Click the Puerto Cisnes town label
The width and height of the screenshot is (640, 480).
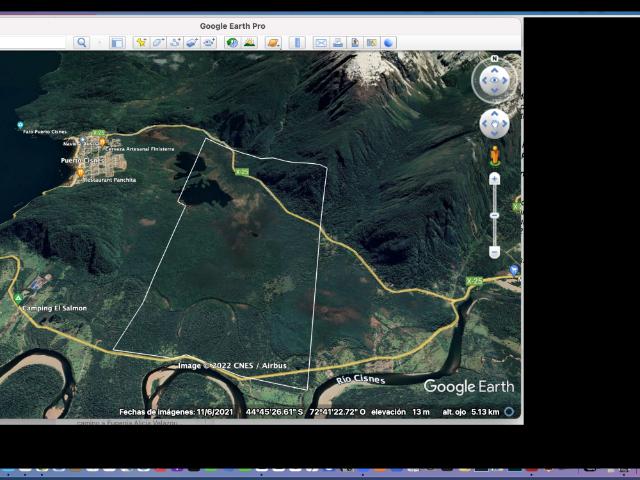click(x=82, y=160)
